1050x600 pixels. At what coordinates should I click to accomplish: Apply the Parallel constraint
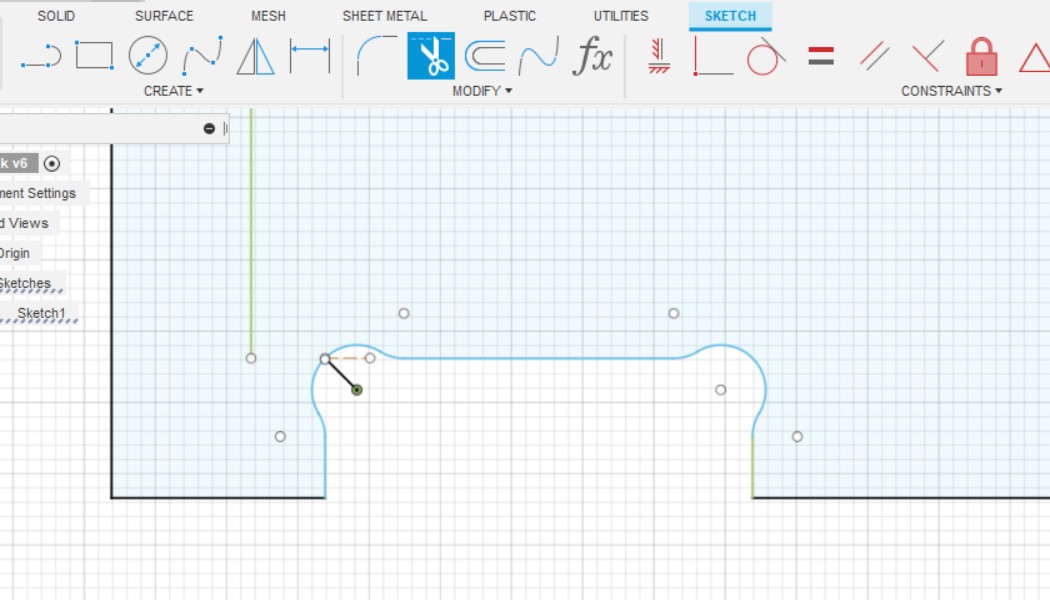(875, 56)
